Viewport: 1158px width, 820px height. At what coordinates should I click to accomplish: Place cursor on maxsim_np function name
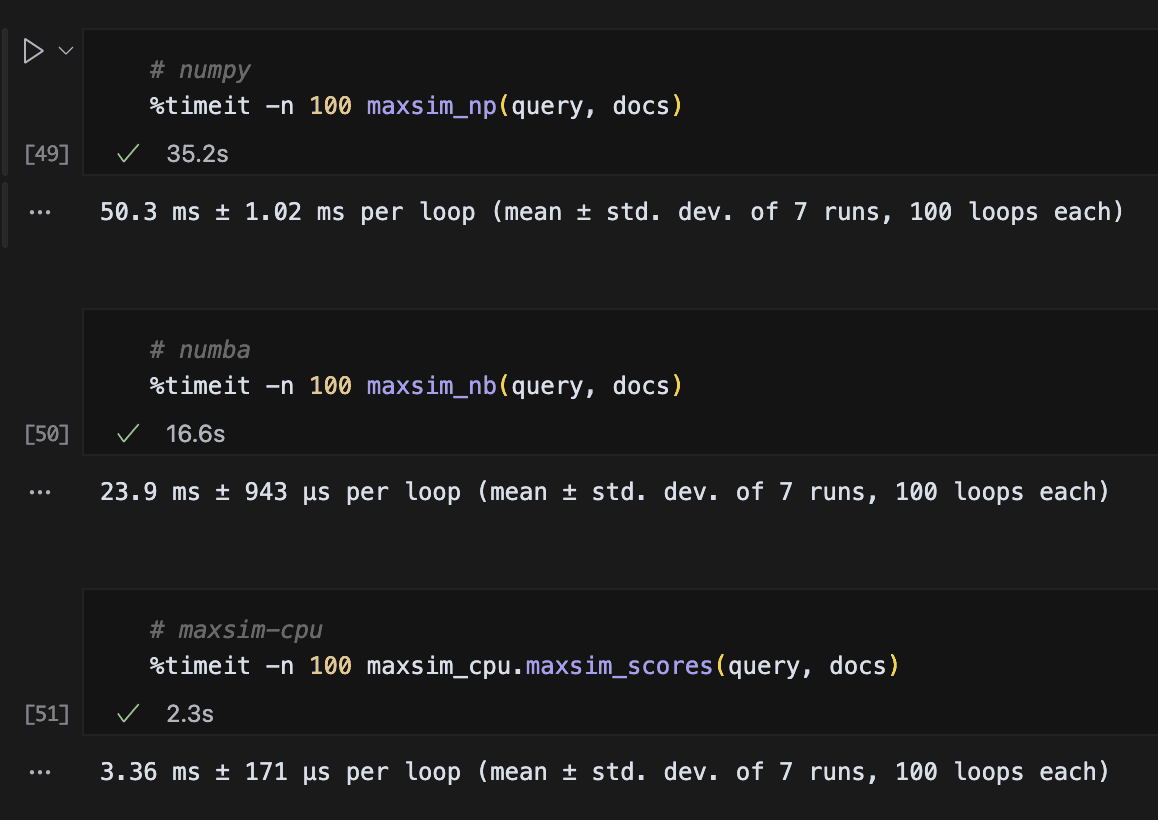(x=431, y=105)
